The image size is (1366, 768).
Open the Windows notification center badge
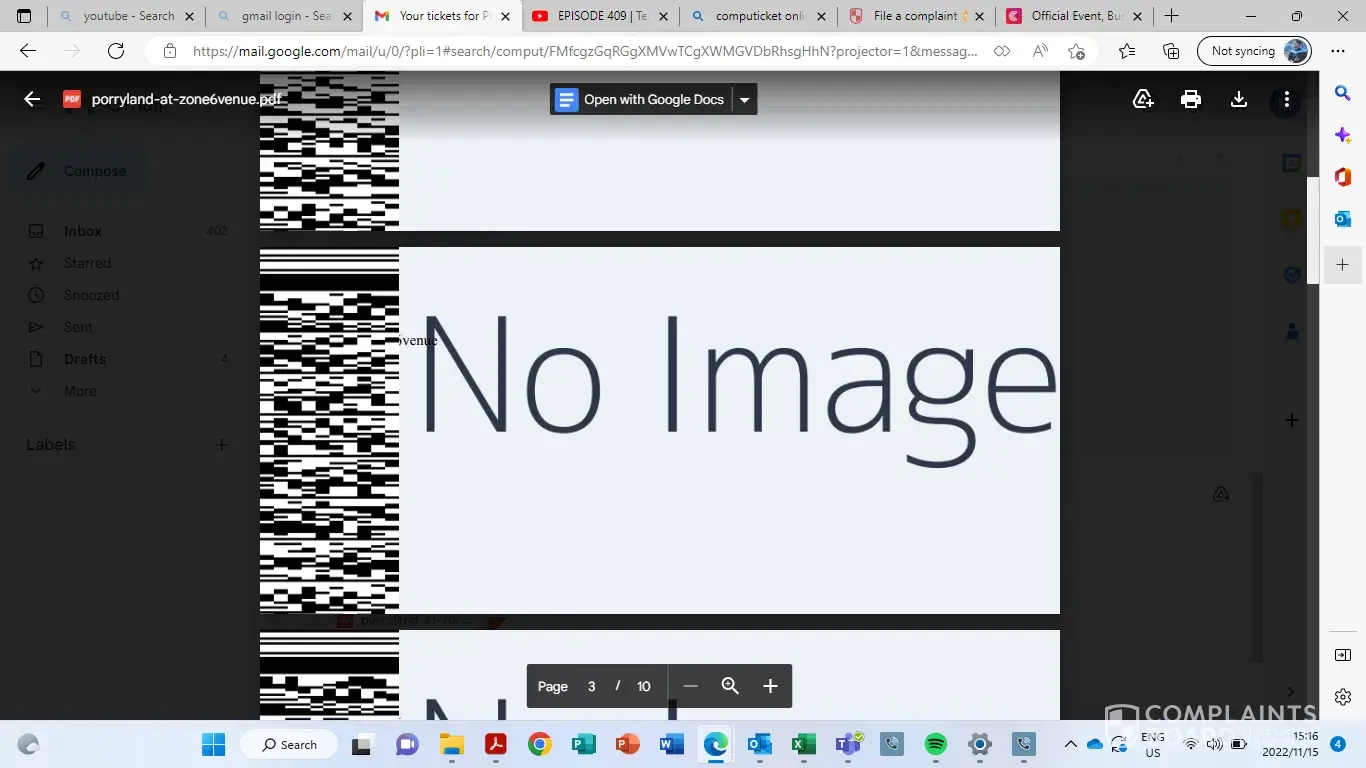pyautogui.click(x=1338, y=744)
